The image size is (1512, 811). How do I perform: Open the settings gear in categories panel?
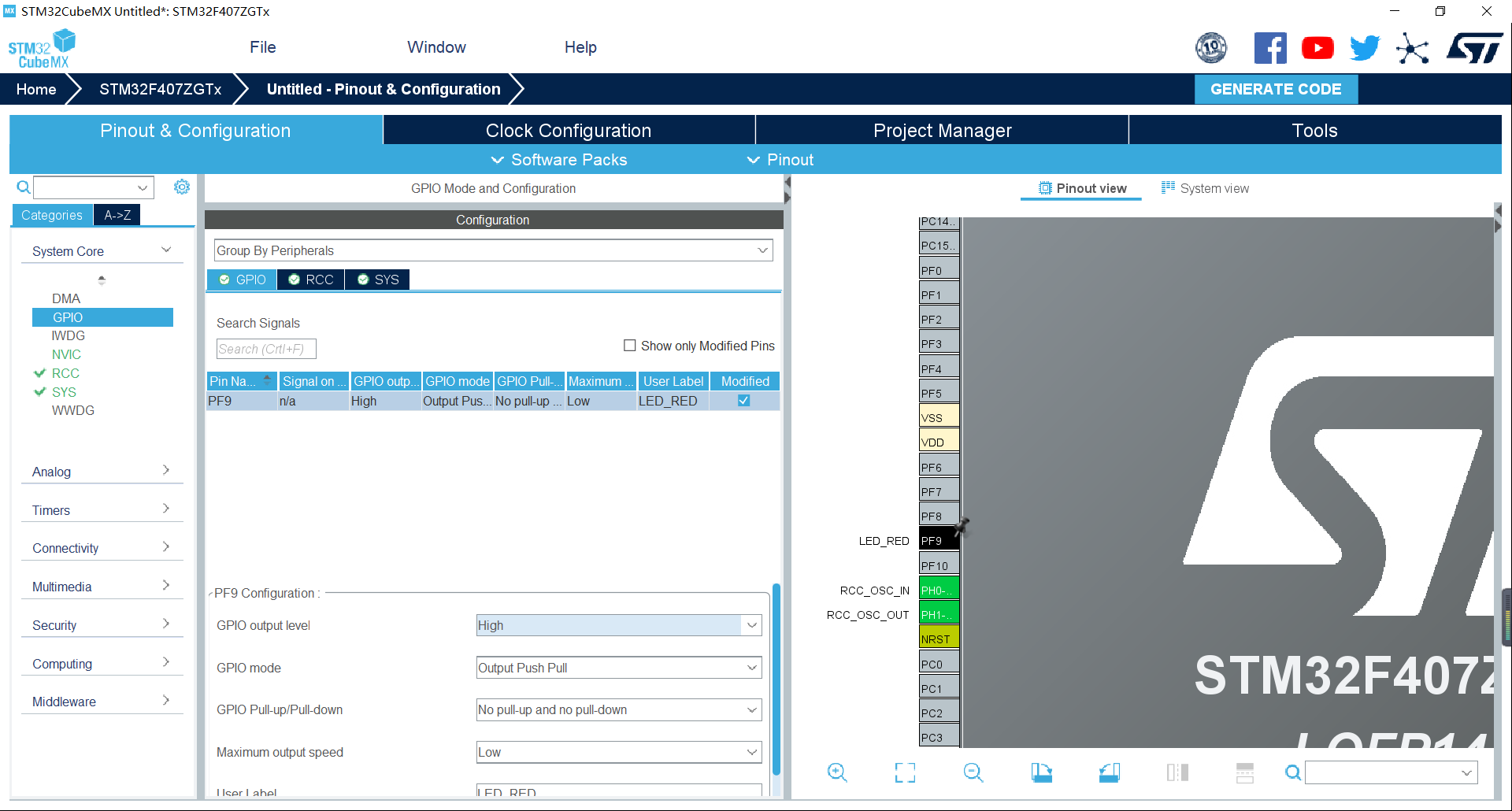click(182, 187)
